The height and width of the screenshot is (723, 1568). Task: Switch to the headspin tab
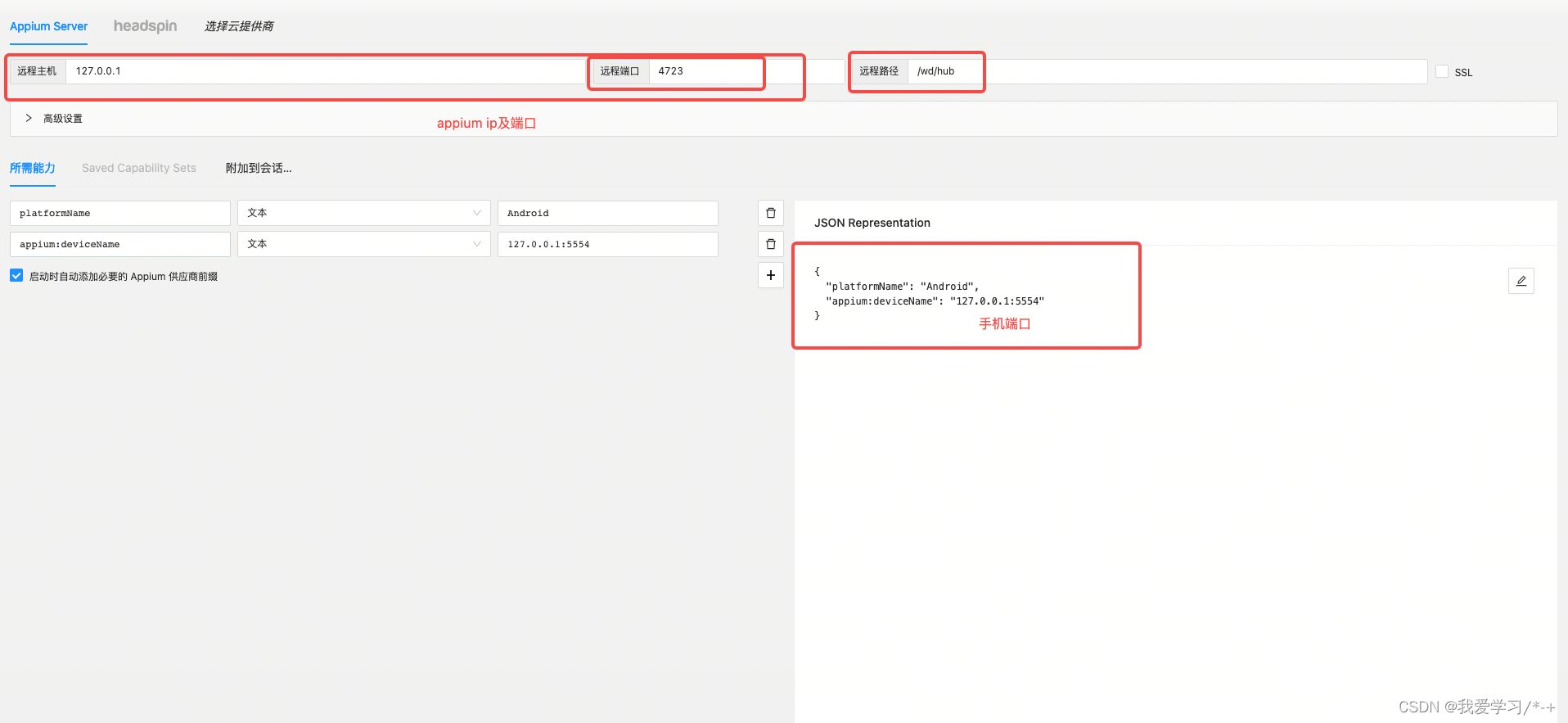point(145,26)
